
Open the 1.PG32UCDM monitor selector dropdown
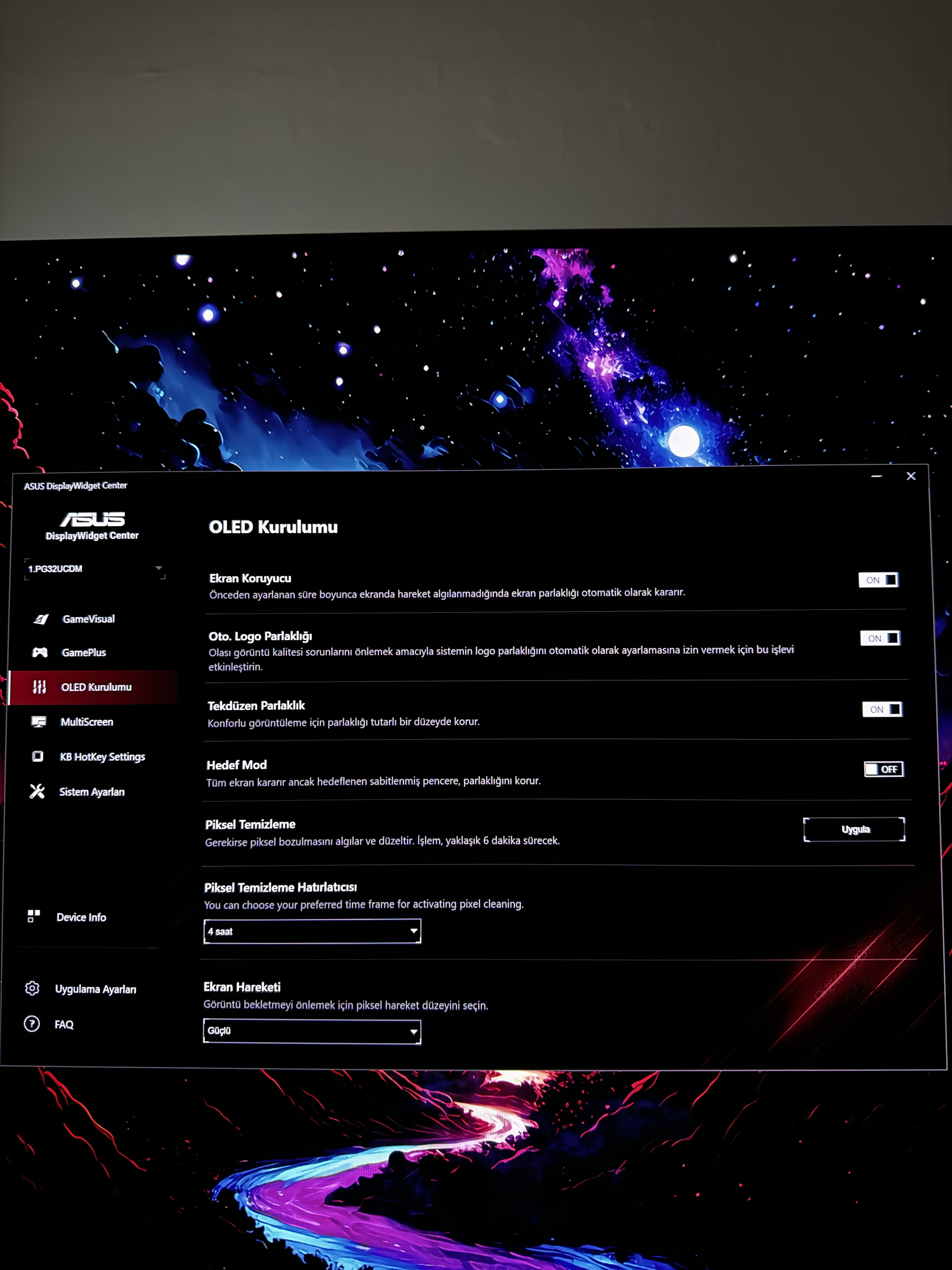pos(95,569)
